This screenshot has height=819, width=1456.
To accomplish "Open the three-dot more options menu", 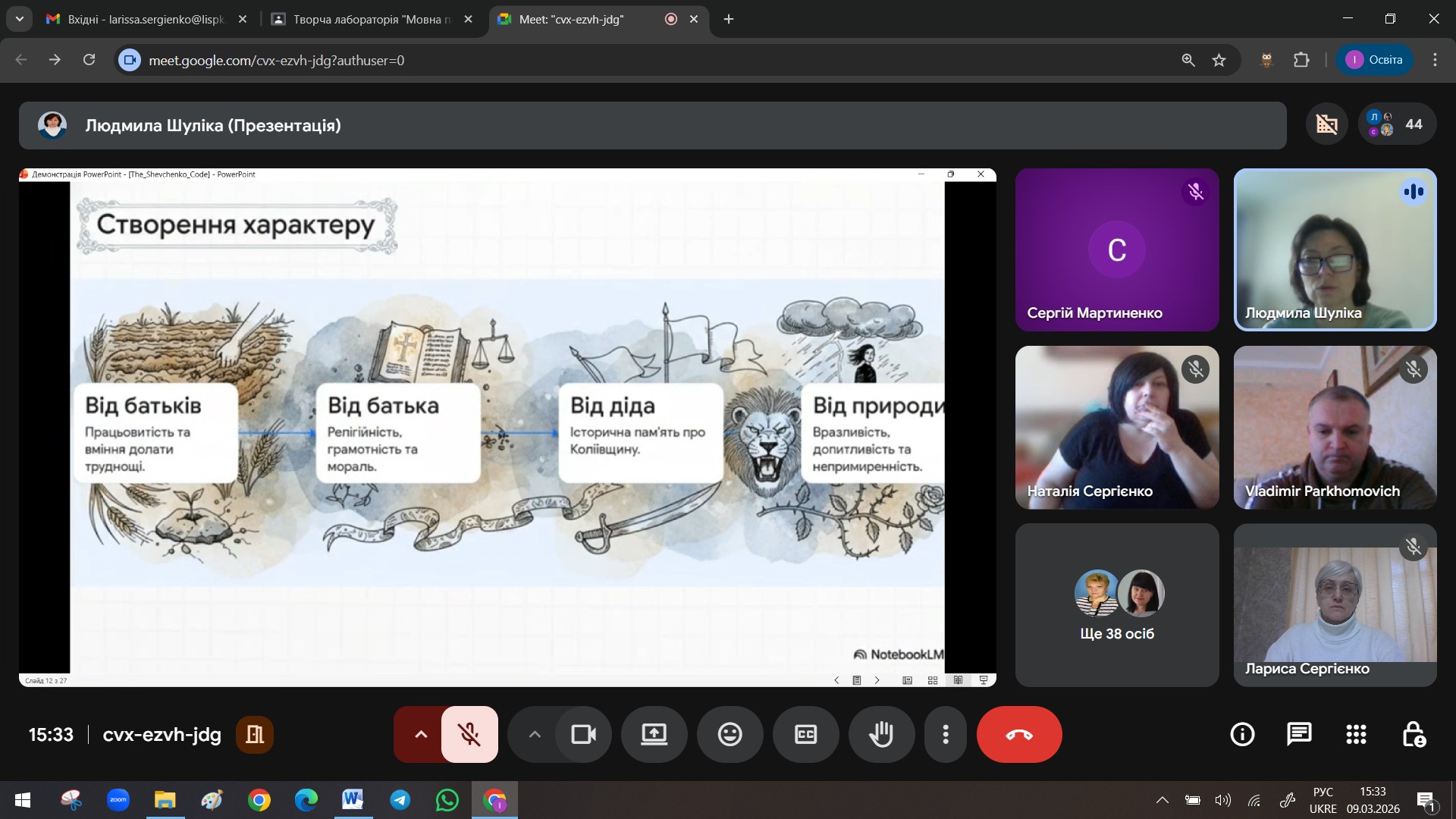I will [x=945, y=734].
